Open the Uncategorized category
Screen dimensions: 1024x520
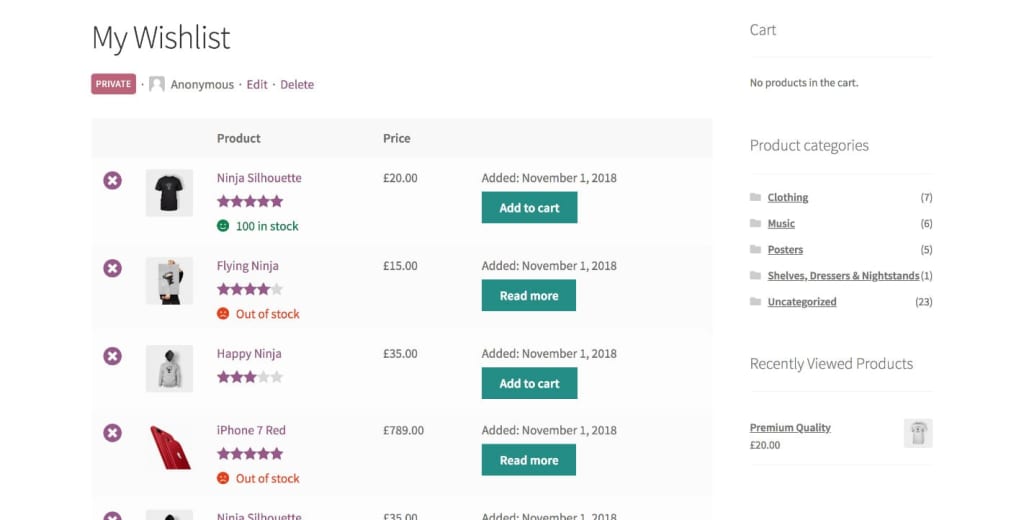(x=802, y=302)
